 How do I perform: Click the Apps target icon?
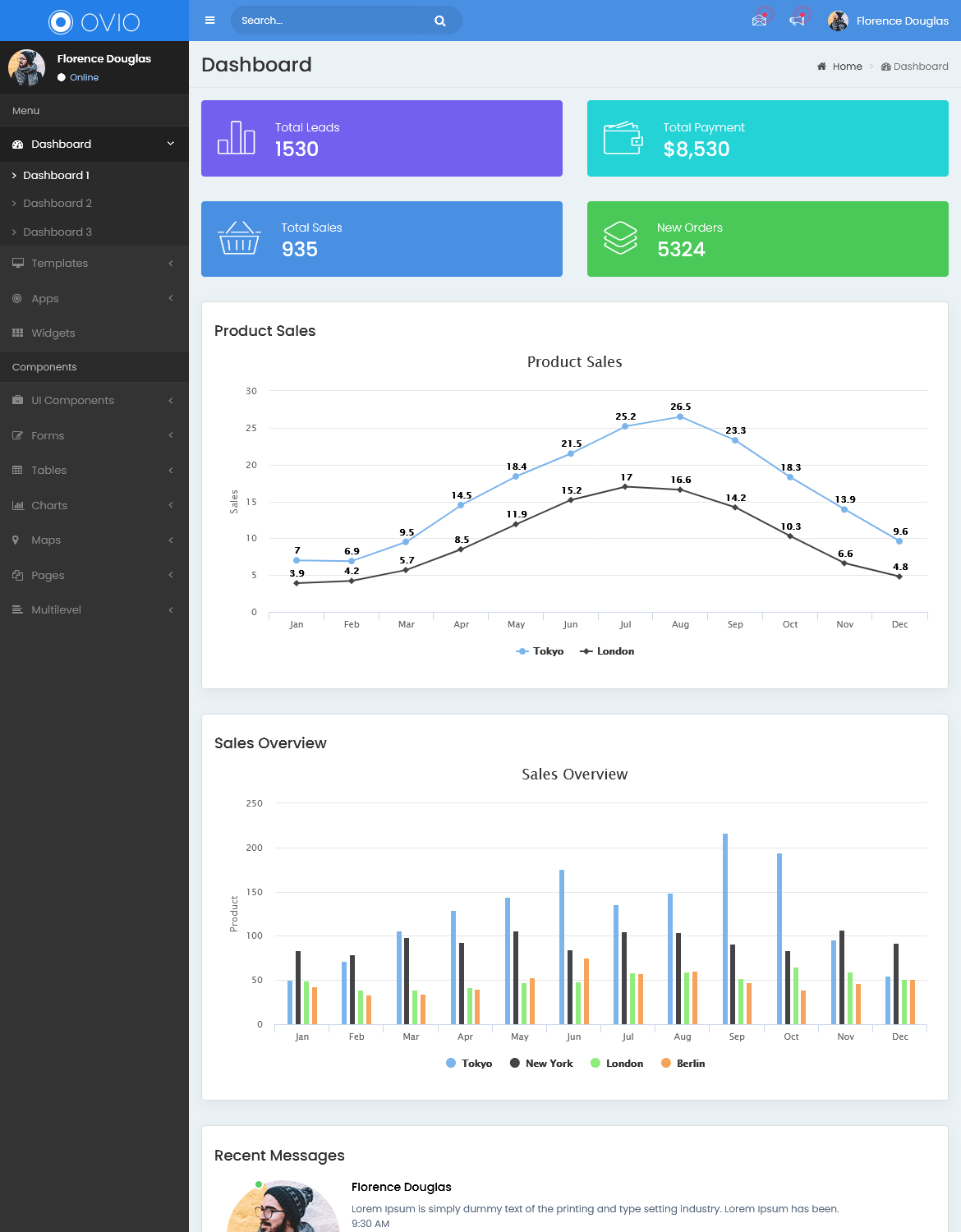tap(17, 298)
